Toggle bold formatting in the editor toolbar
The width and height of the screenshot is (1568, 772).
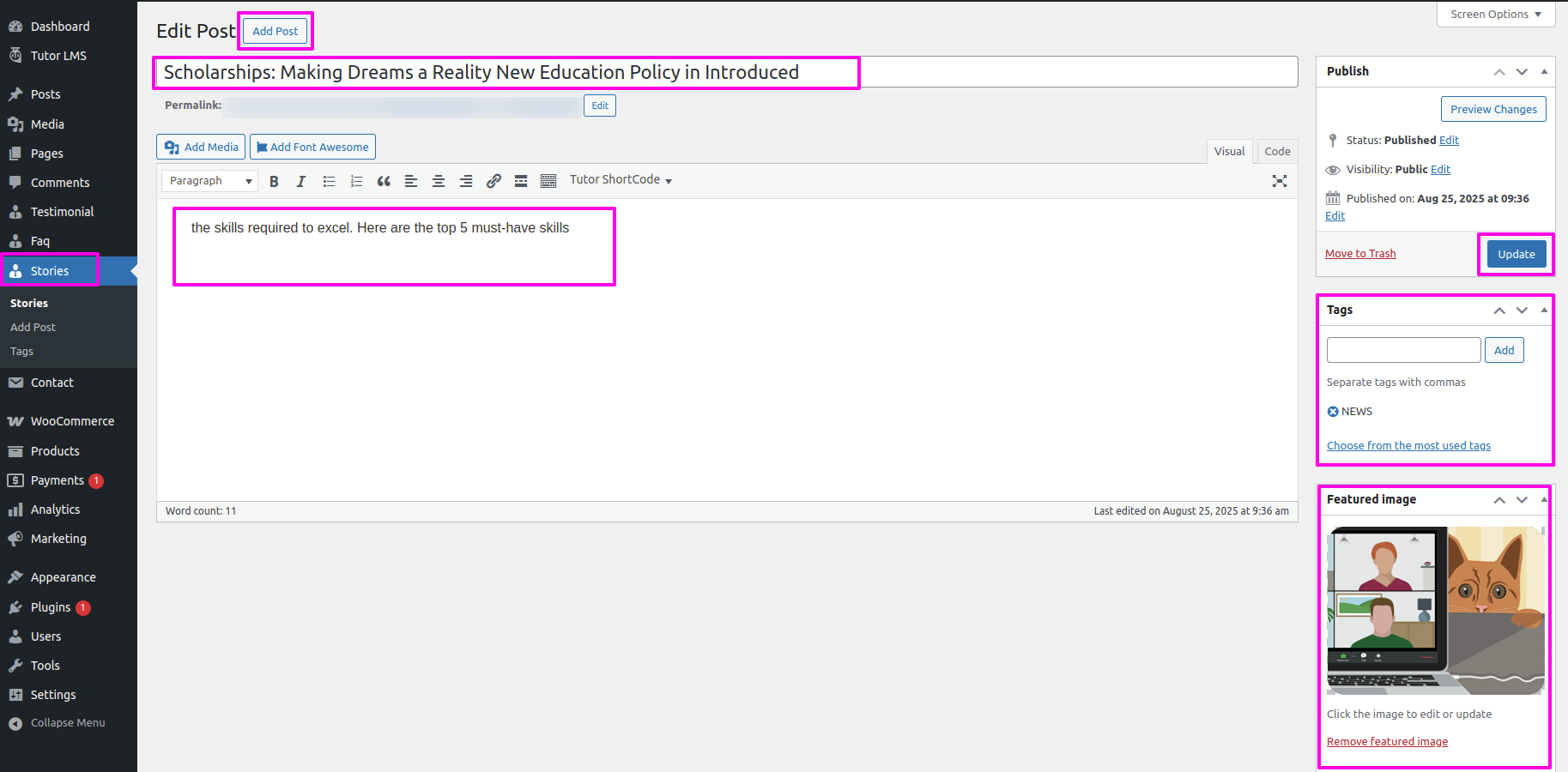274,181
